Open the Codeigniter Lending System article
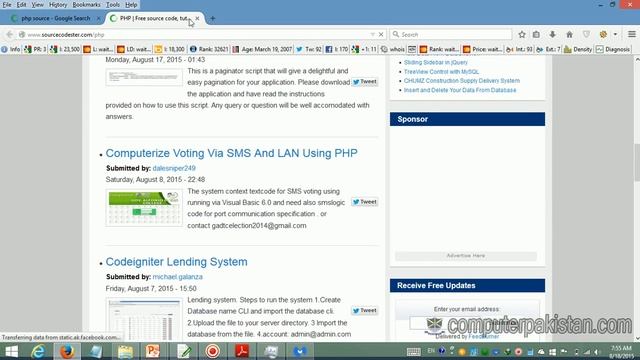 click(176, 262)
